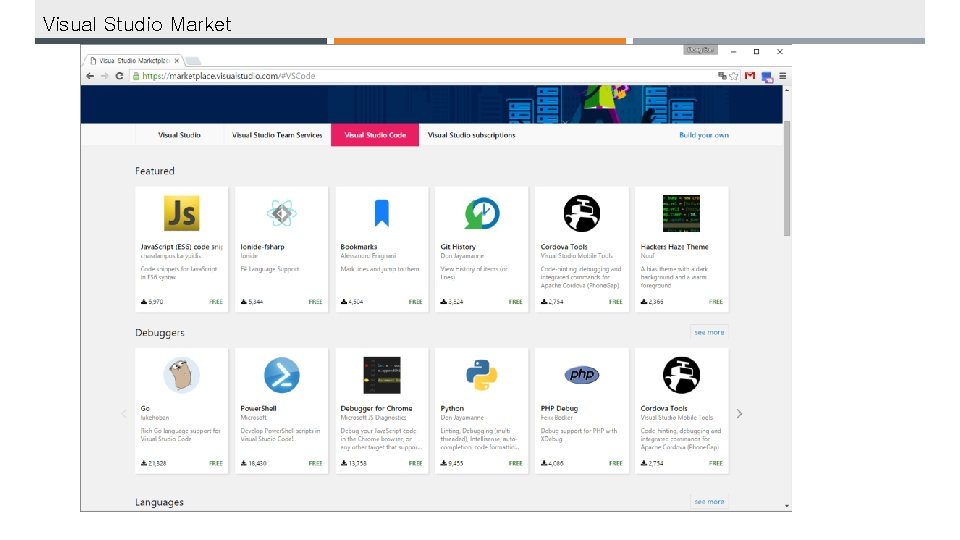The image size is (960, 540).
Task: Switch to Visual Studio Team Services tab
Action: pos(277,135)
